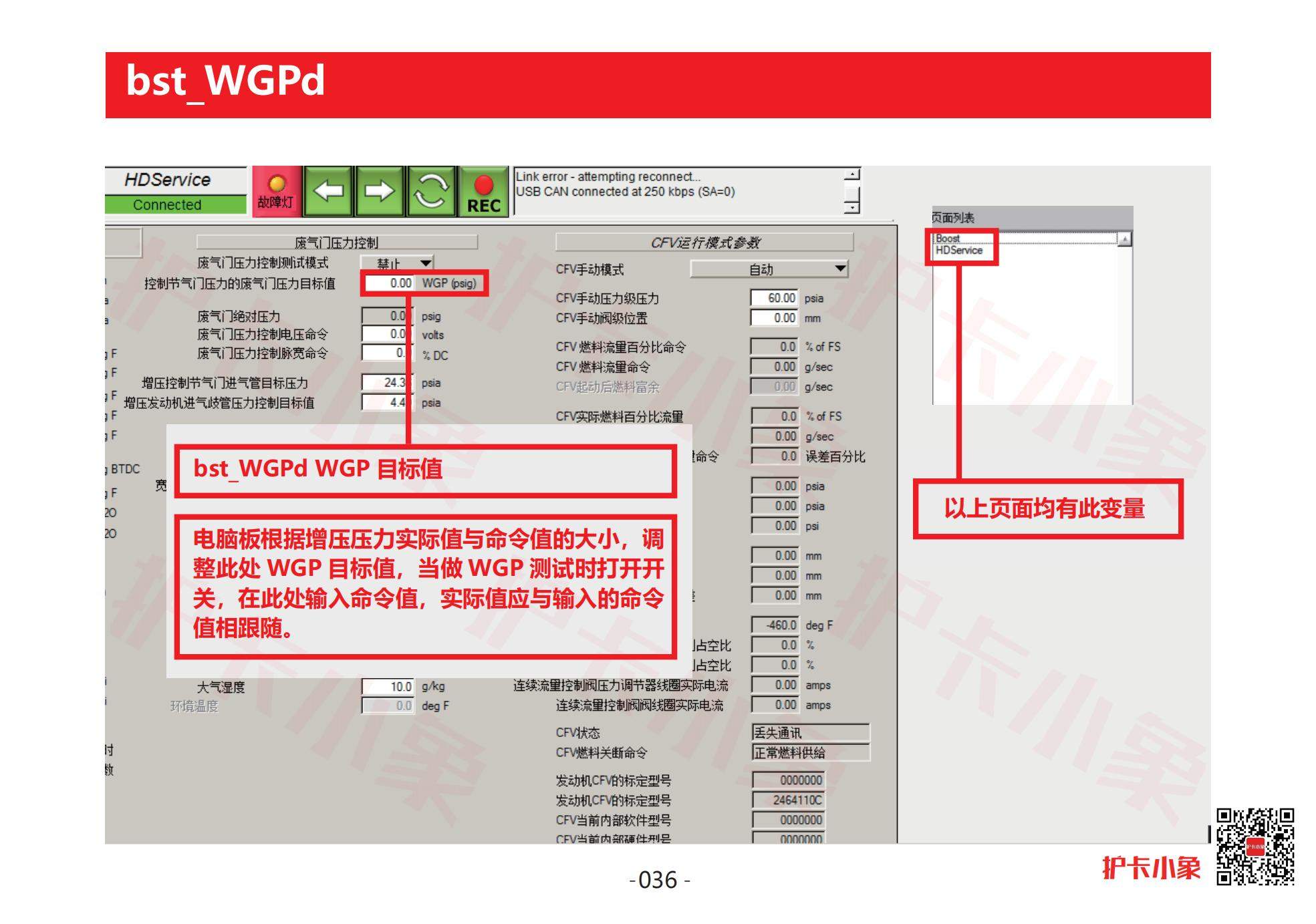Screen dimensions: 1316x924
Task: Click up arrow of the 页面列表 page-list scrollbar
Action: point(1125,239)
